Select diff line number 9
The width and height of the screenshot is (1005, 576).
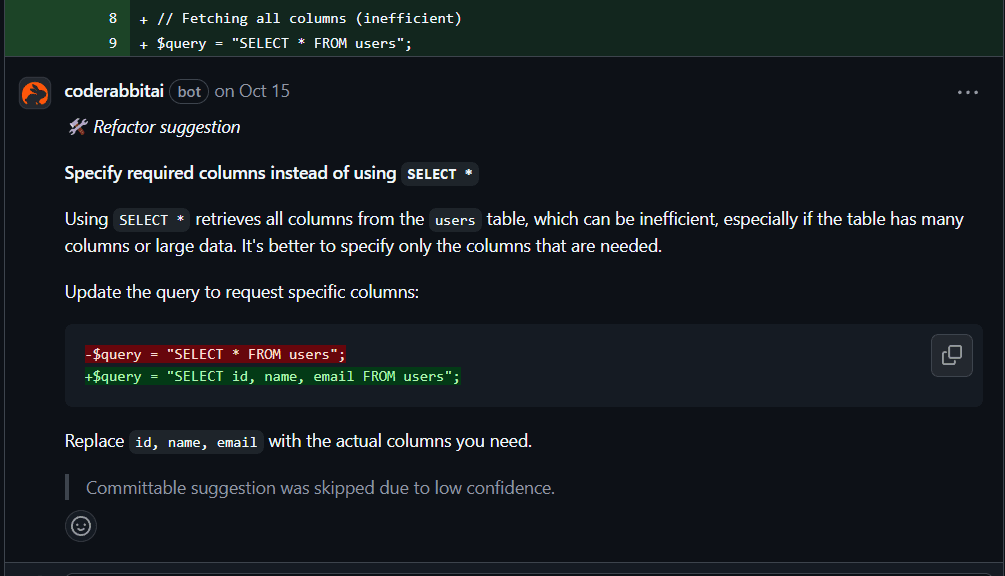tap(113, 43)
